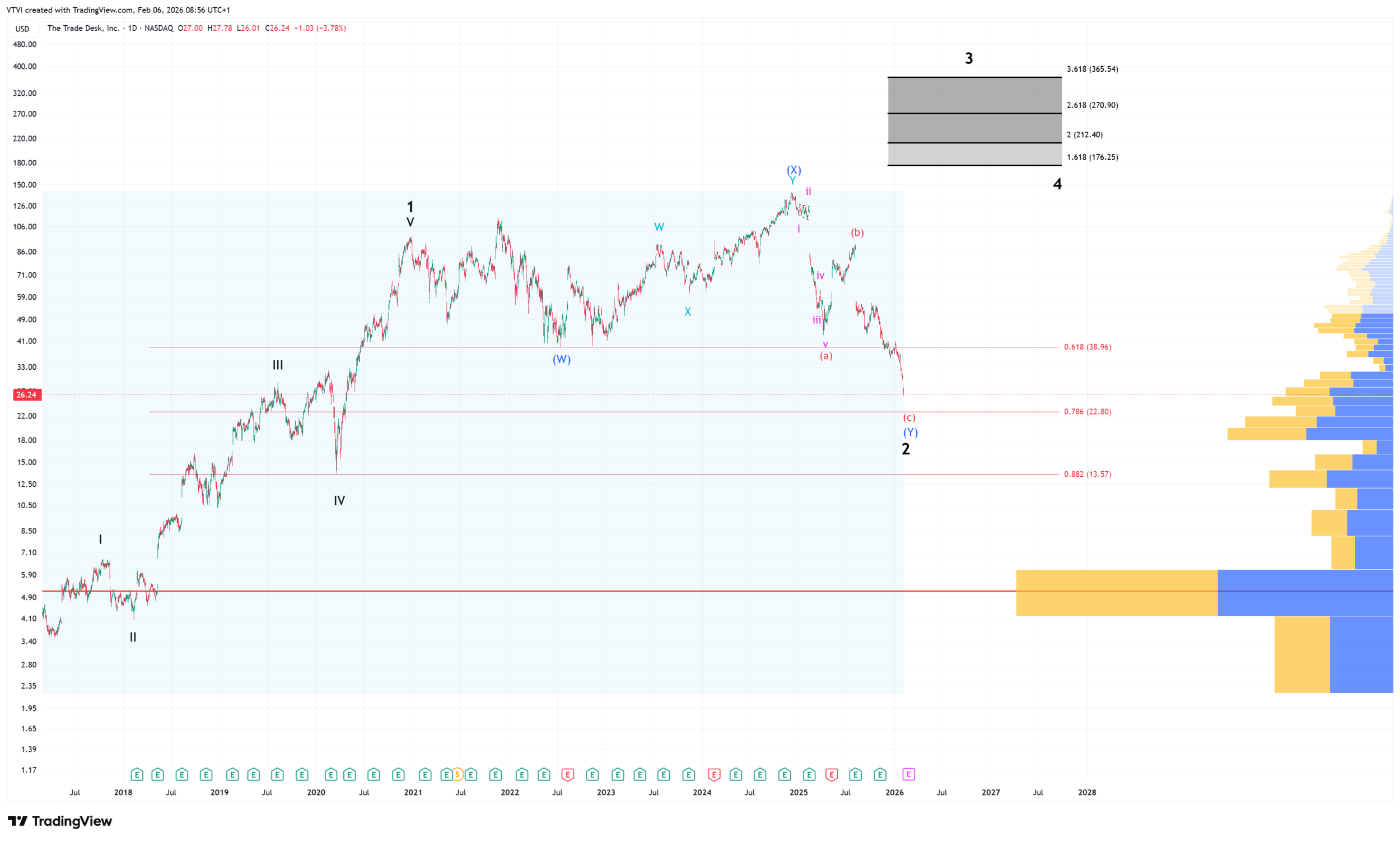Click the 3.618 (365.54) extension label
Screen dimensions: 1400x841
point(1092,69)
